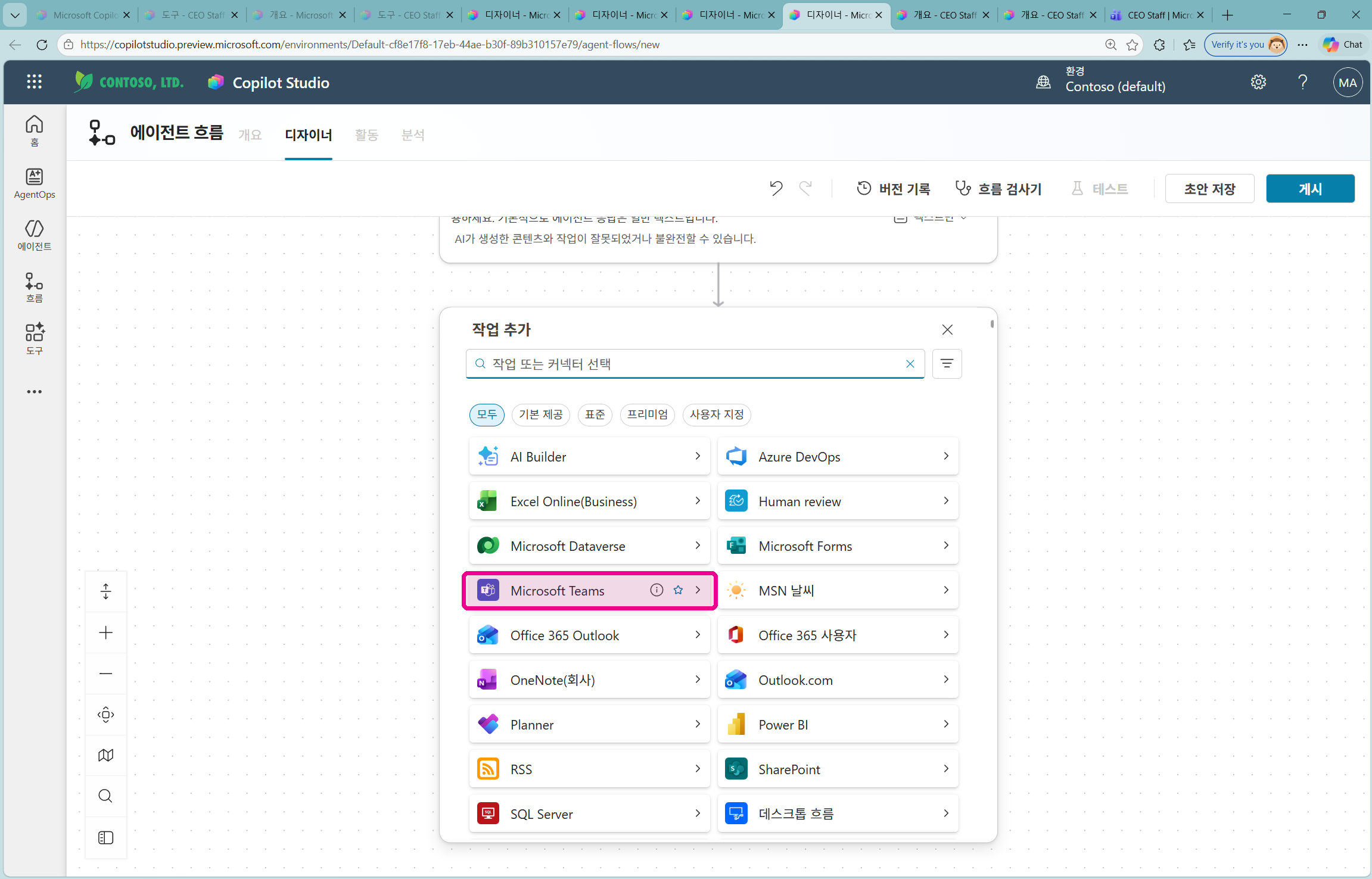1372x879 pixels.
Task: Switch to the 개요 tab
Action: click(x=250, y=135)
